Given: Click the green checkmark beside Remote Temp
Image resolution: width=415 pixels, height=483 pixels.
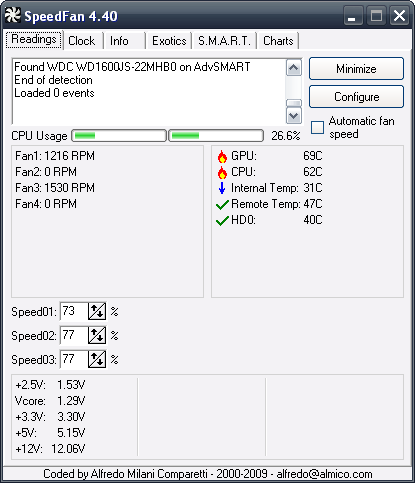Looking at the screenshot, I should [x=222, y=204].
